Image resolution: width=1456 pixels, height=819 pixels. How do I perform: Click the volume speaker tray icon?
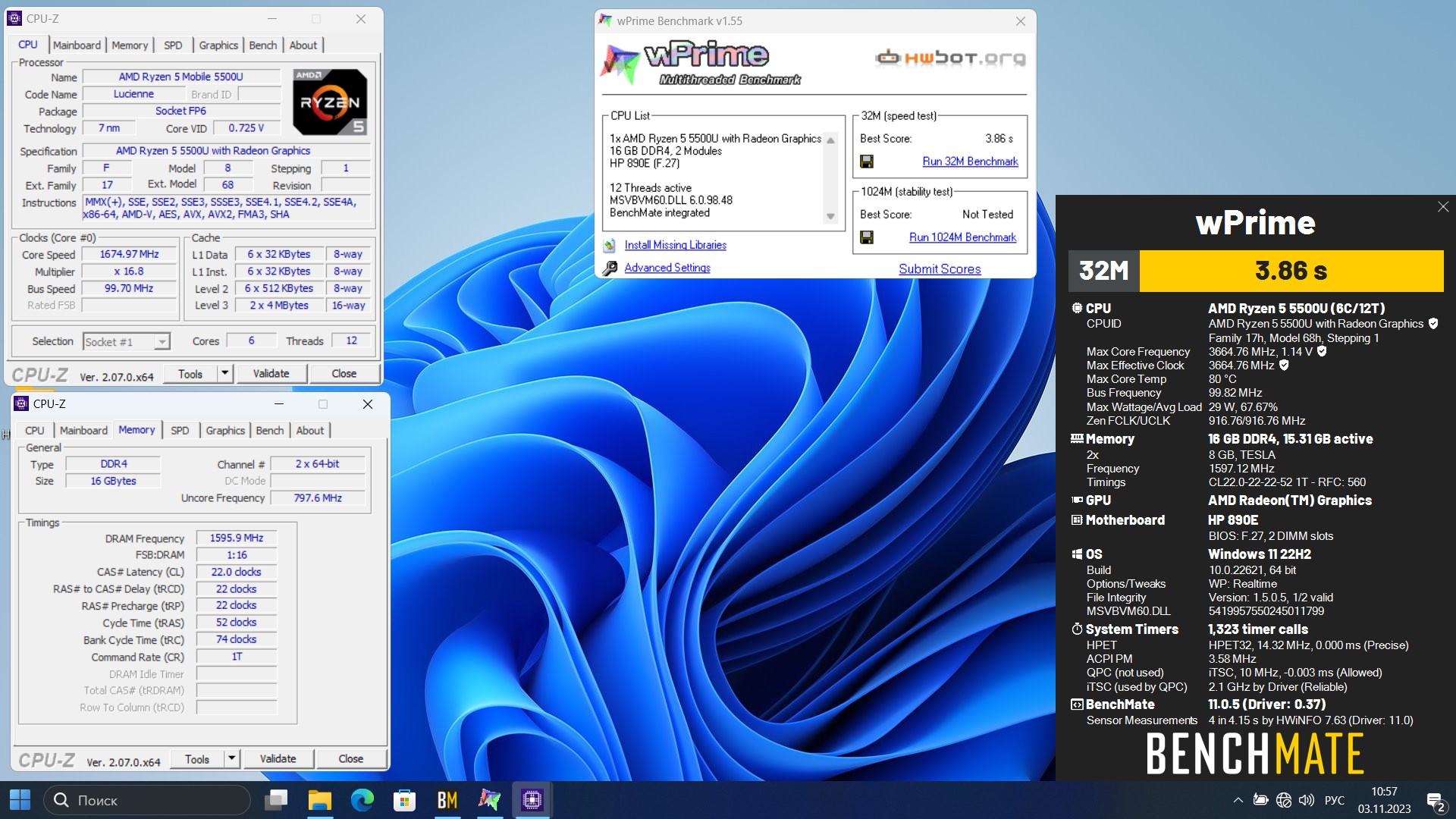1306,800
